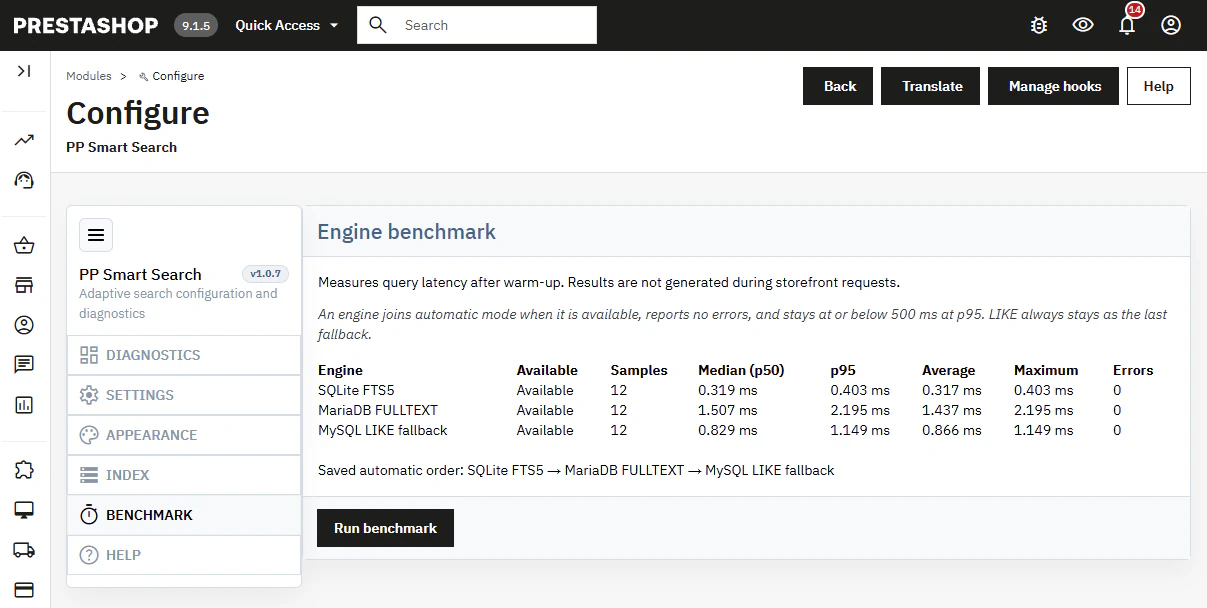Click the Appearance palette icon
1207x608 pixels.
(x=89, y=435)
